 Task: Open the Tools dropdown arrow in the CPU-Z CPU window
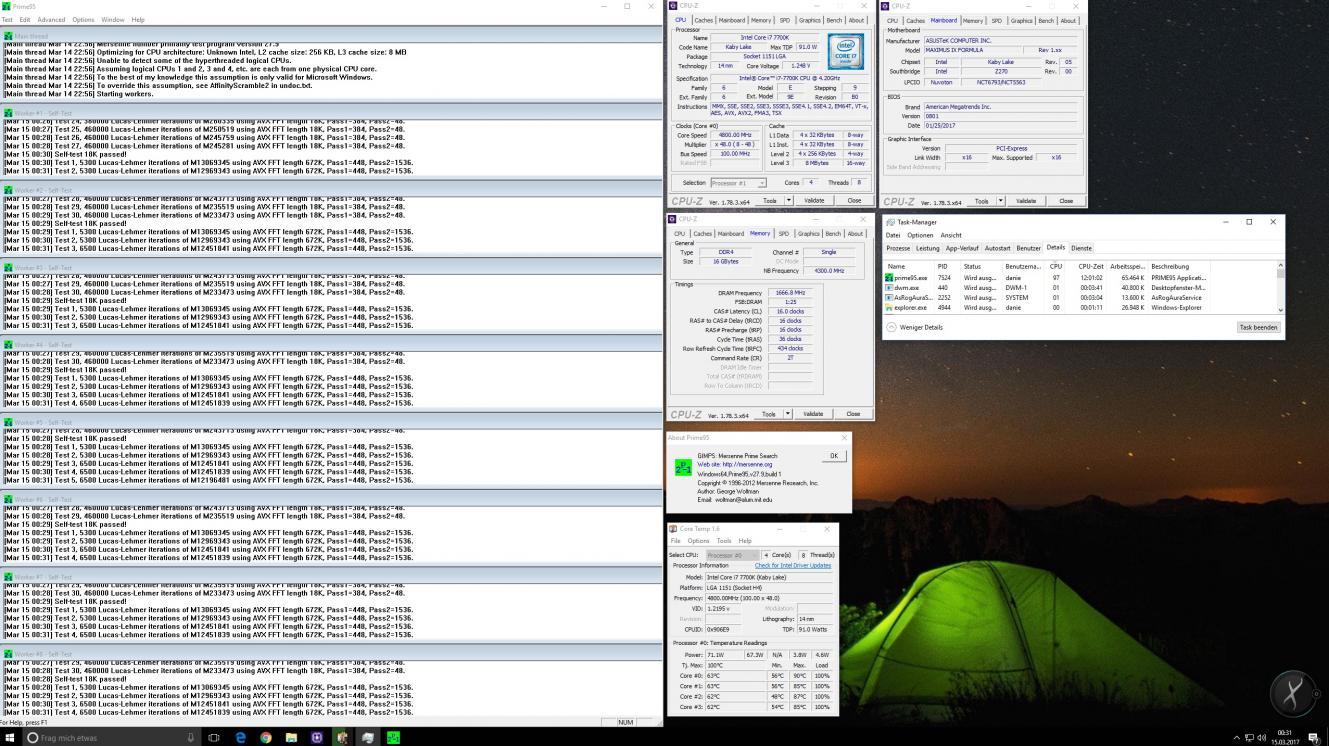[x=787, y=200]
